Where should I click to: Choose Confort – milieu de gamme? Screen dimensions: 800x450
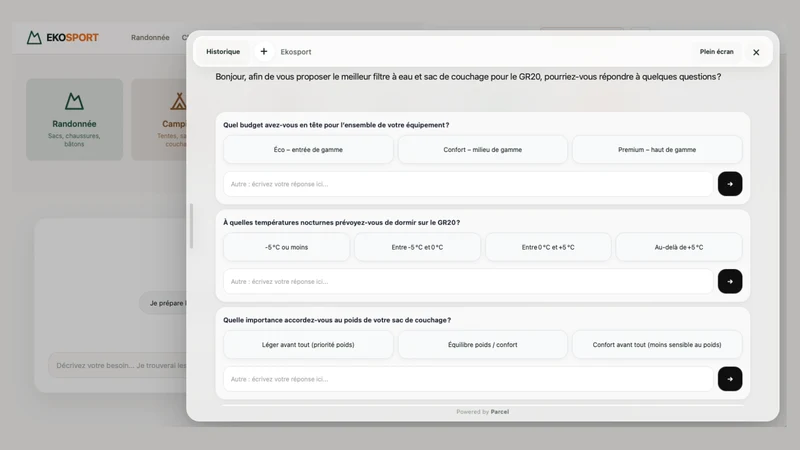[483, 149]
